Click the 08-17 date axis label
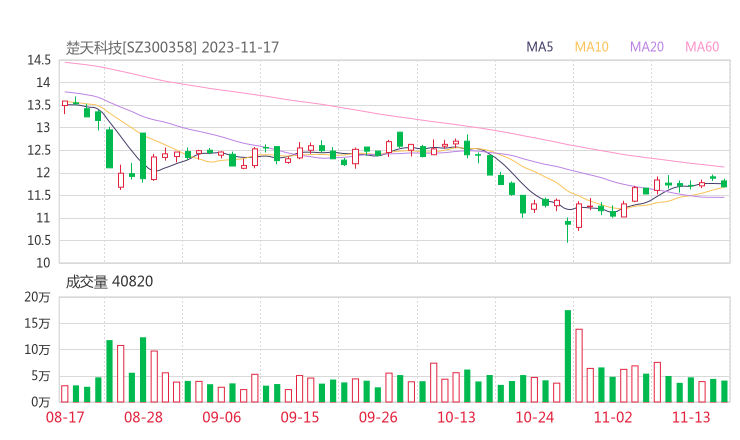The width and height of the screenshot is (740, 440). tap(65, 417)
